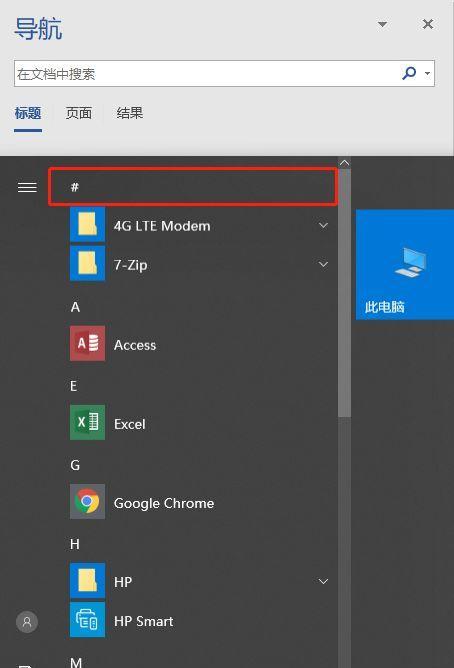Launch Google Chrome
The width and height of the screenshot is (454, 668).
tap(199, 502)
